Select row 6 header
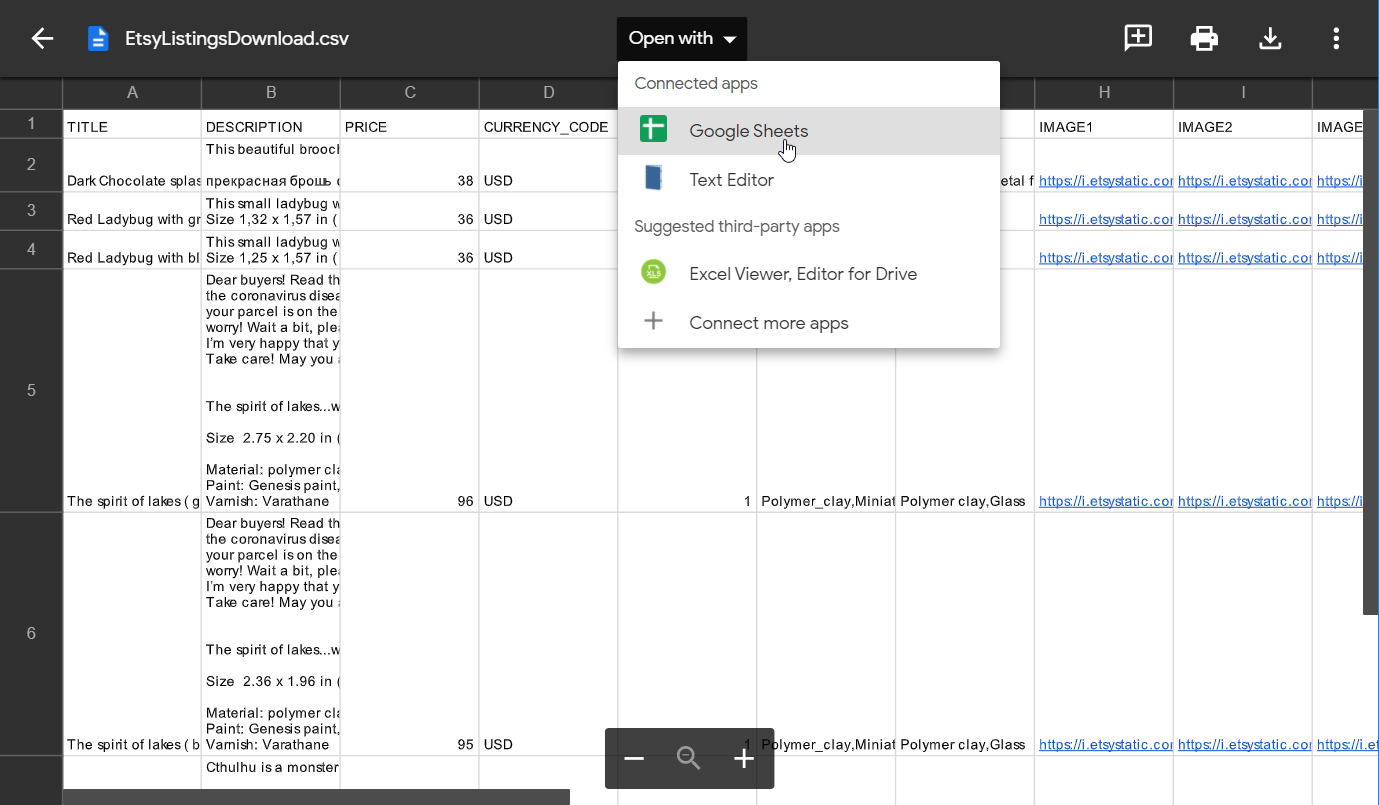This screenshot has height=805, width=1379. pos(31,634)
